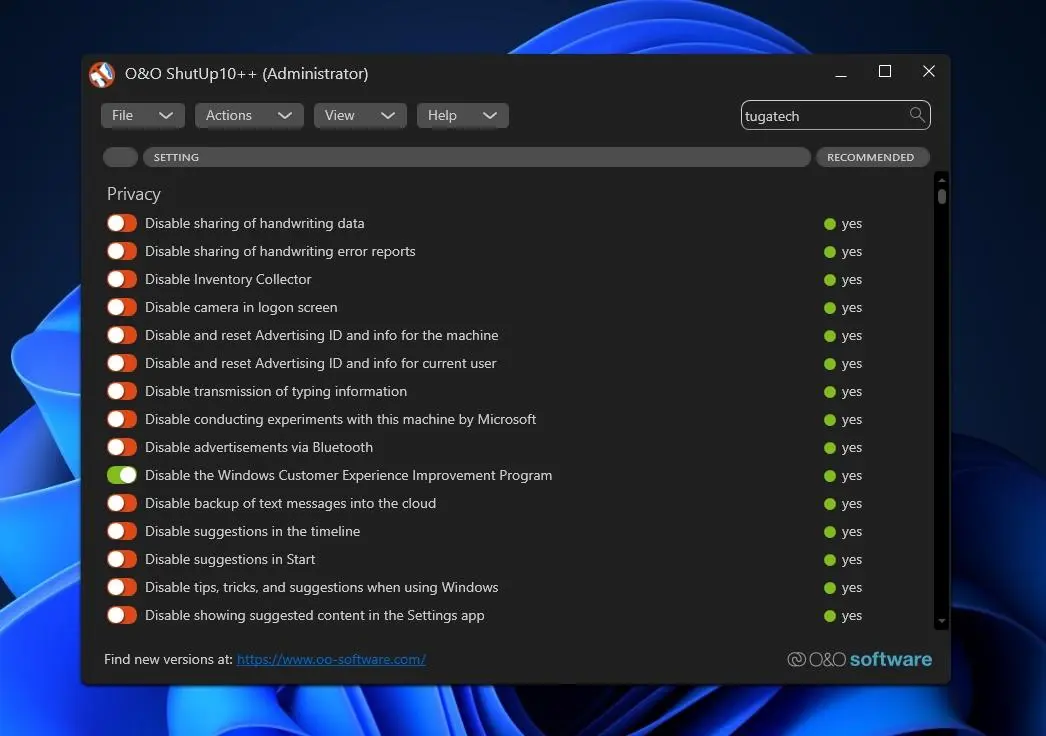Click the vertical scrollbar thumb
Screen dimensions: 1046x736
(x=942, y=196)
